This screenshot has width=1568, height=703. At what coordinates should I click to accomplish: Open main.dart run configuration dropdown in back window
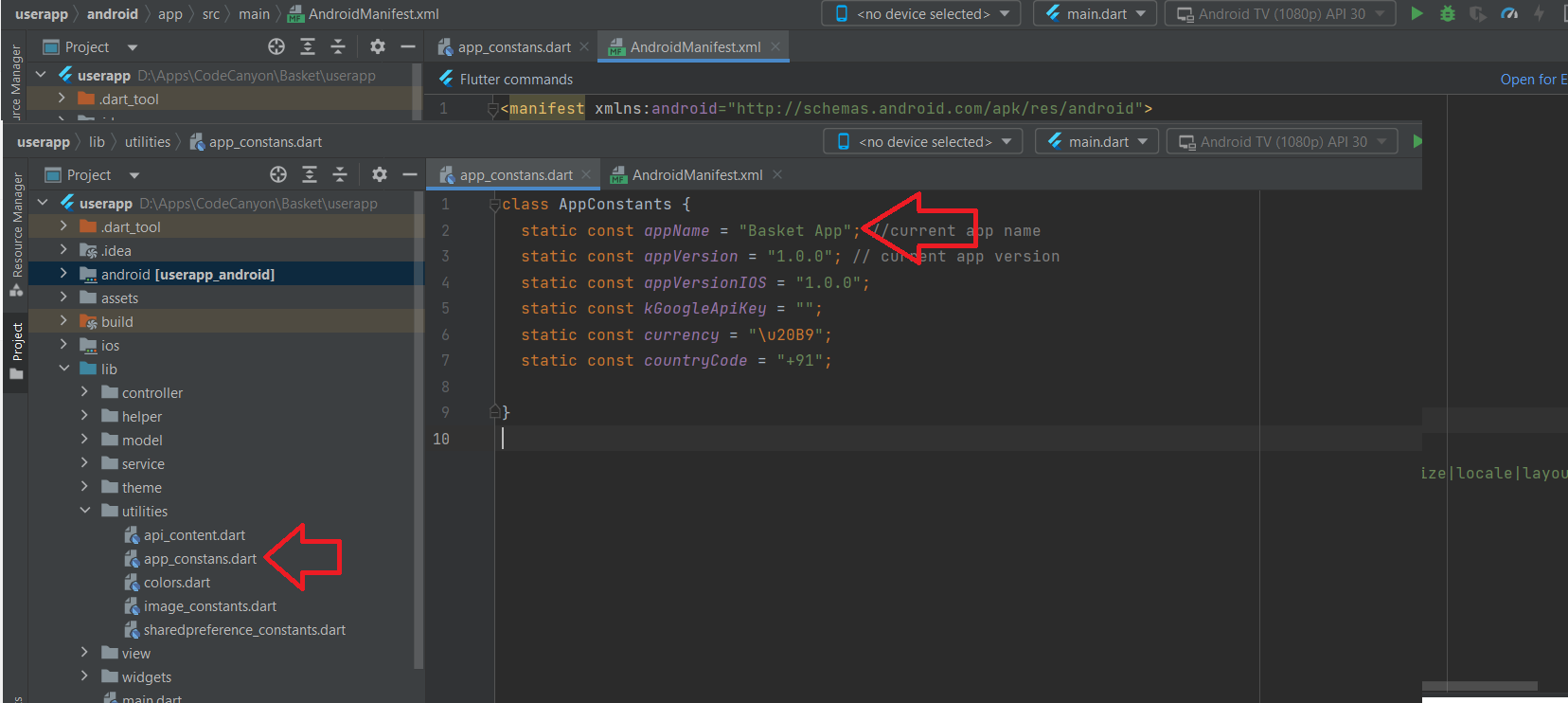(1096, 13)
